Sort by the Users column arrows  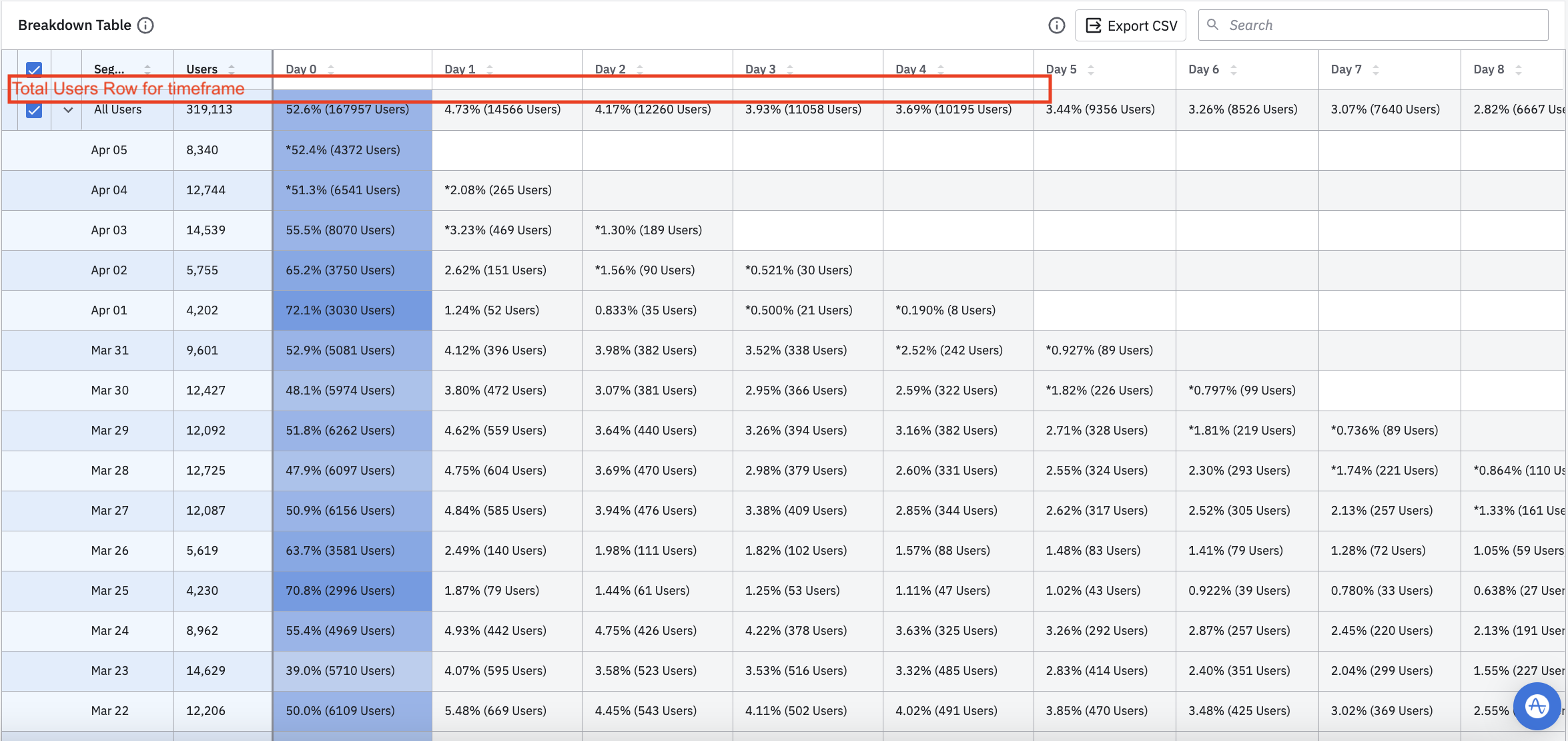[x=232, y=69]
